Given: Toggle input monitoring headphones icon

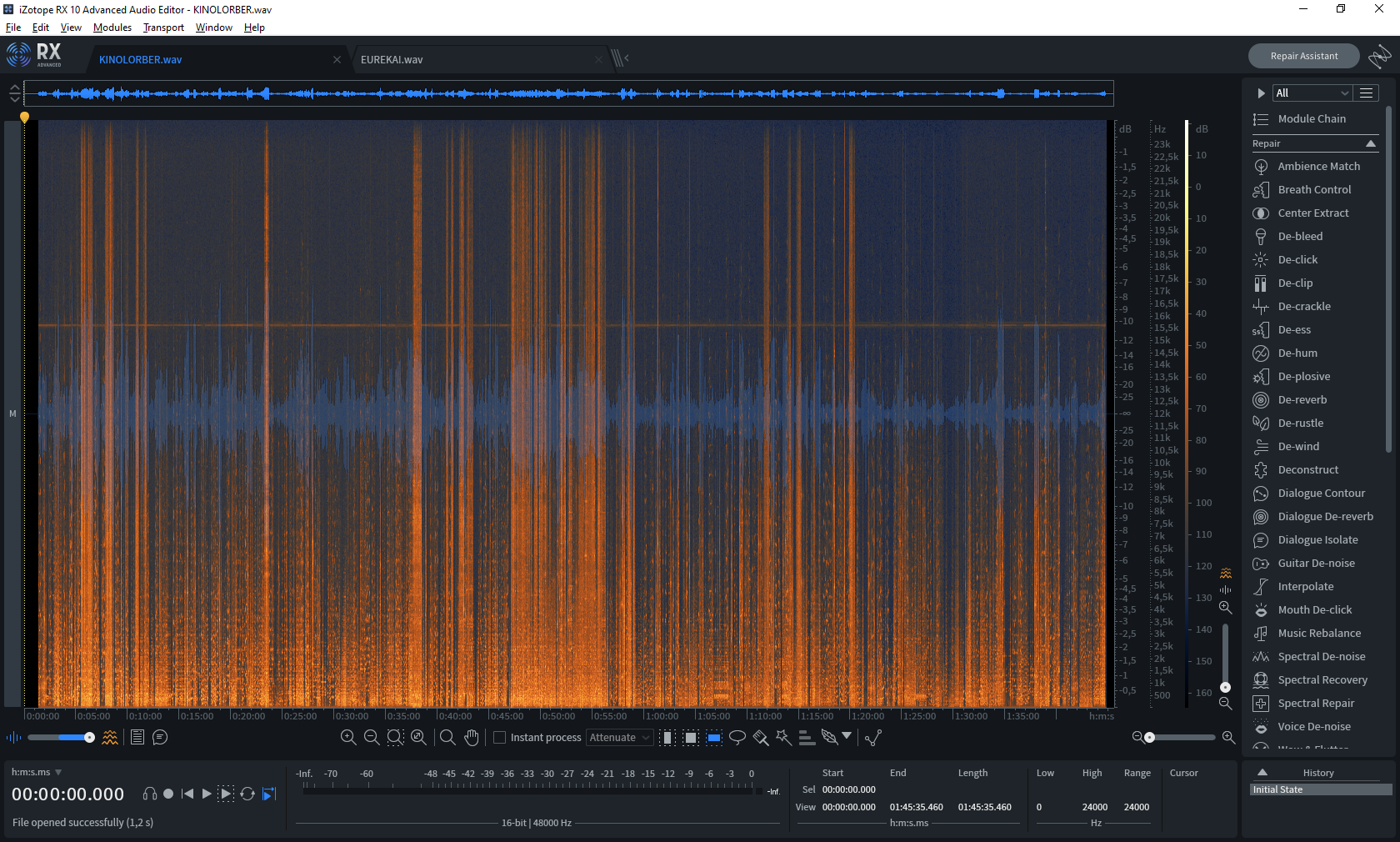Looking at the screenshot, I should click(x=150, y=794).
